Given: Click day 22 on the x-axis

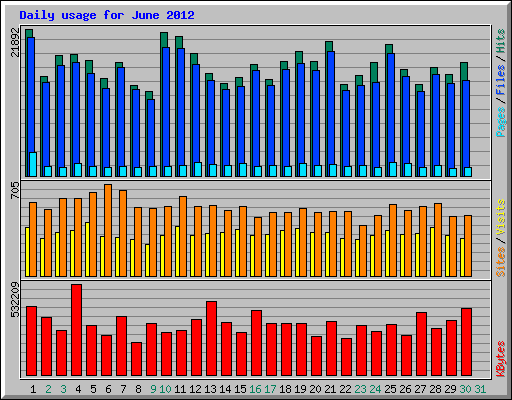Looking at the screenshot, I should pyautogui.click(x=345, y=389).
